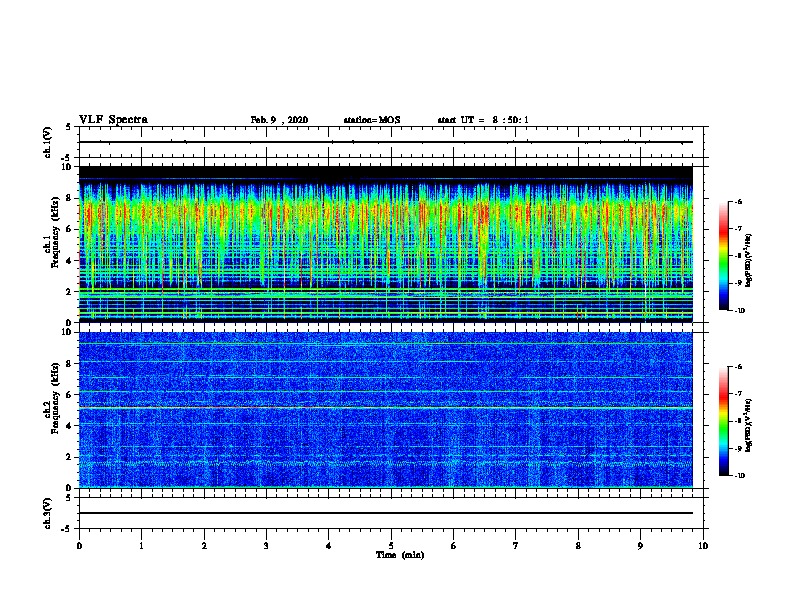Click the ch.3 voltage waveform trace
Viewport: 792px width, 612px height.
(385, 513)
